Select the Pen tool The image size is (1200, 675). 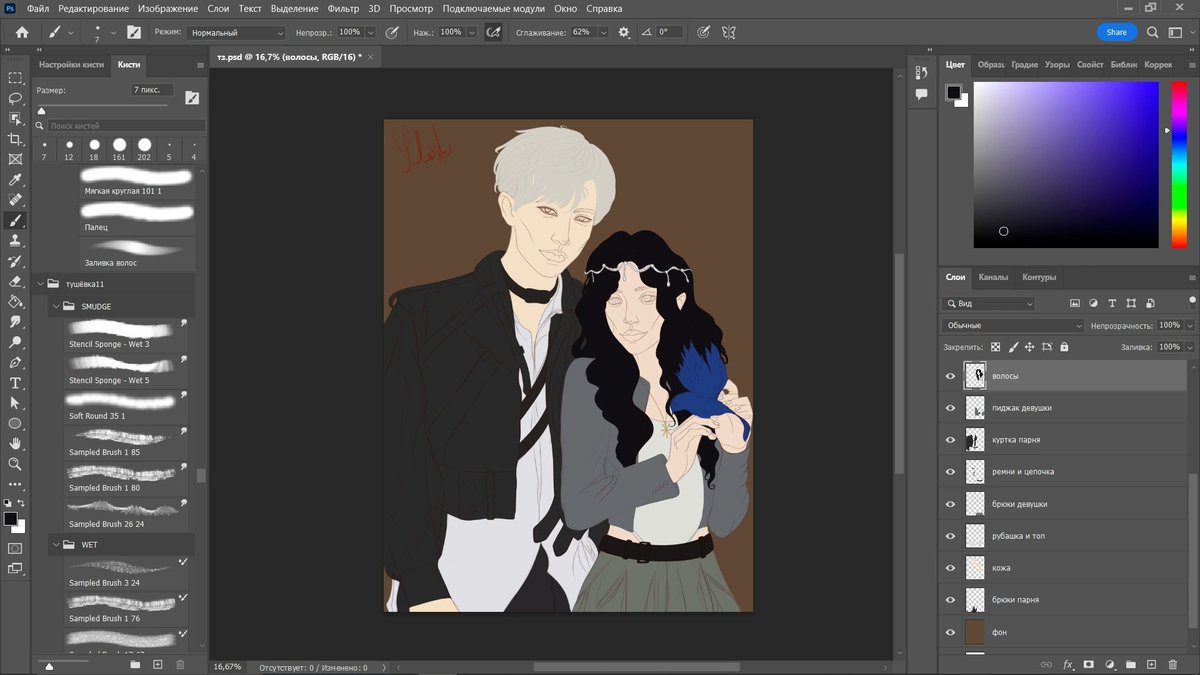[15, 363]
